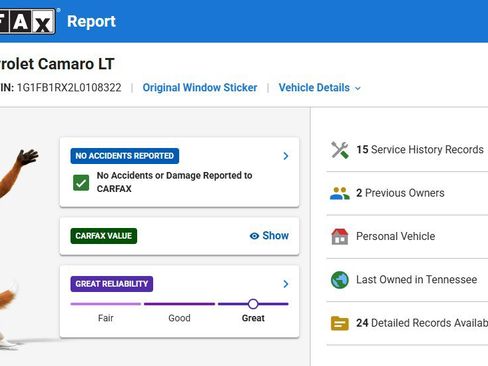Show the CARFAX Value

point(269,236)
